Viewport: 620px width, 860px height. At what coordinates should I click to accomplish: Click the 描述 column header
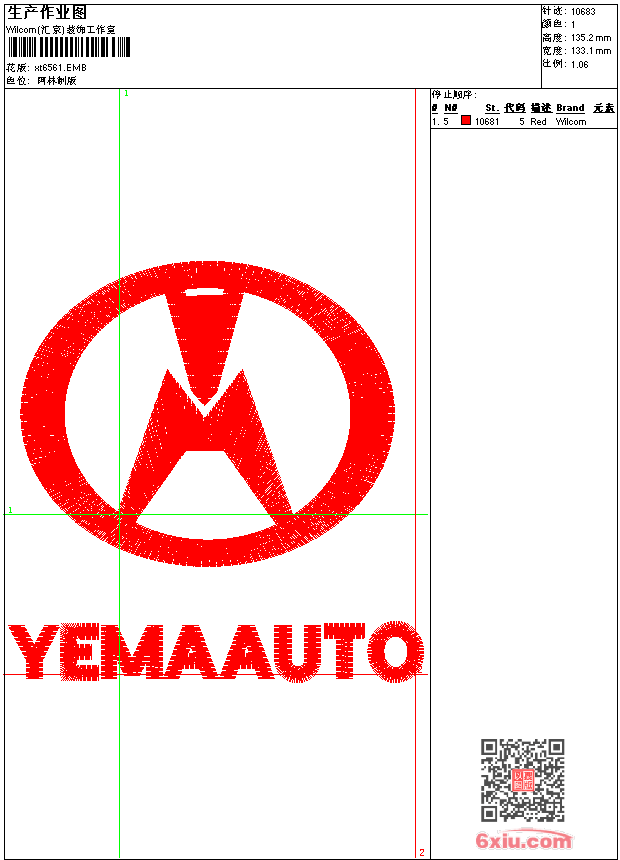tap(541, 108)
